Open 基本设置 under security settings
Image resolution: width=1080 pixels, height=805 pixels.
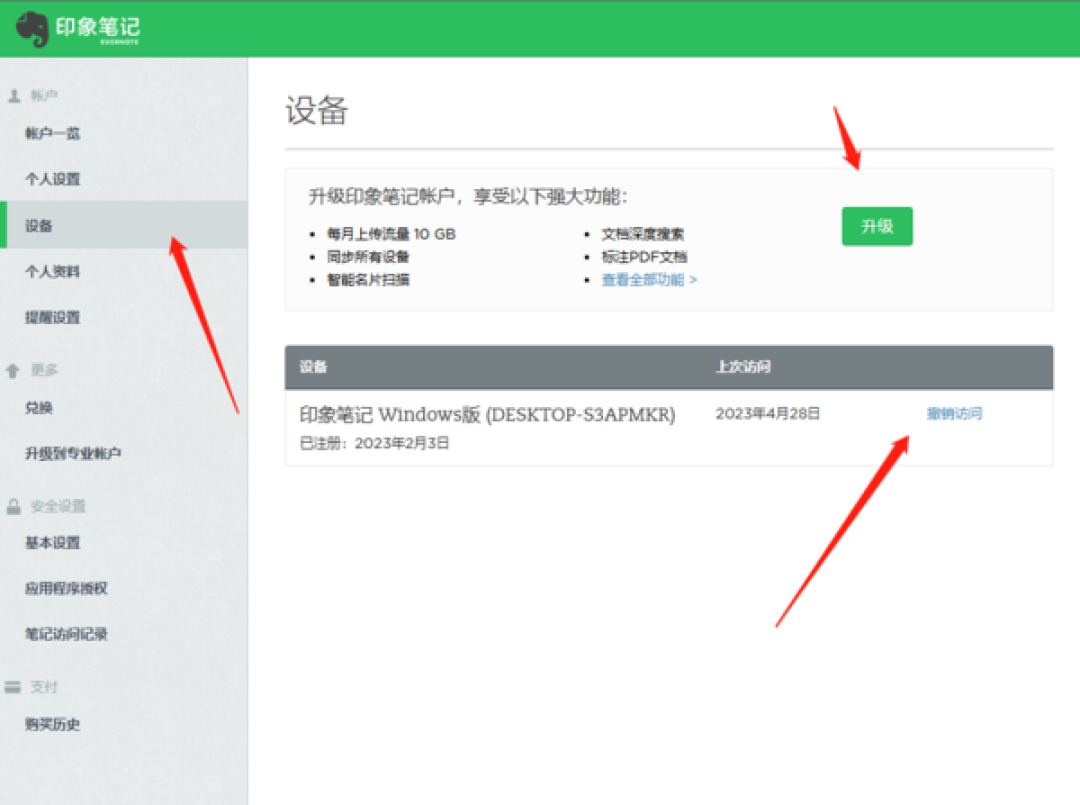coord(52,543)
